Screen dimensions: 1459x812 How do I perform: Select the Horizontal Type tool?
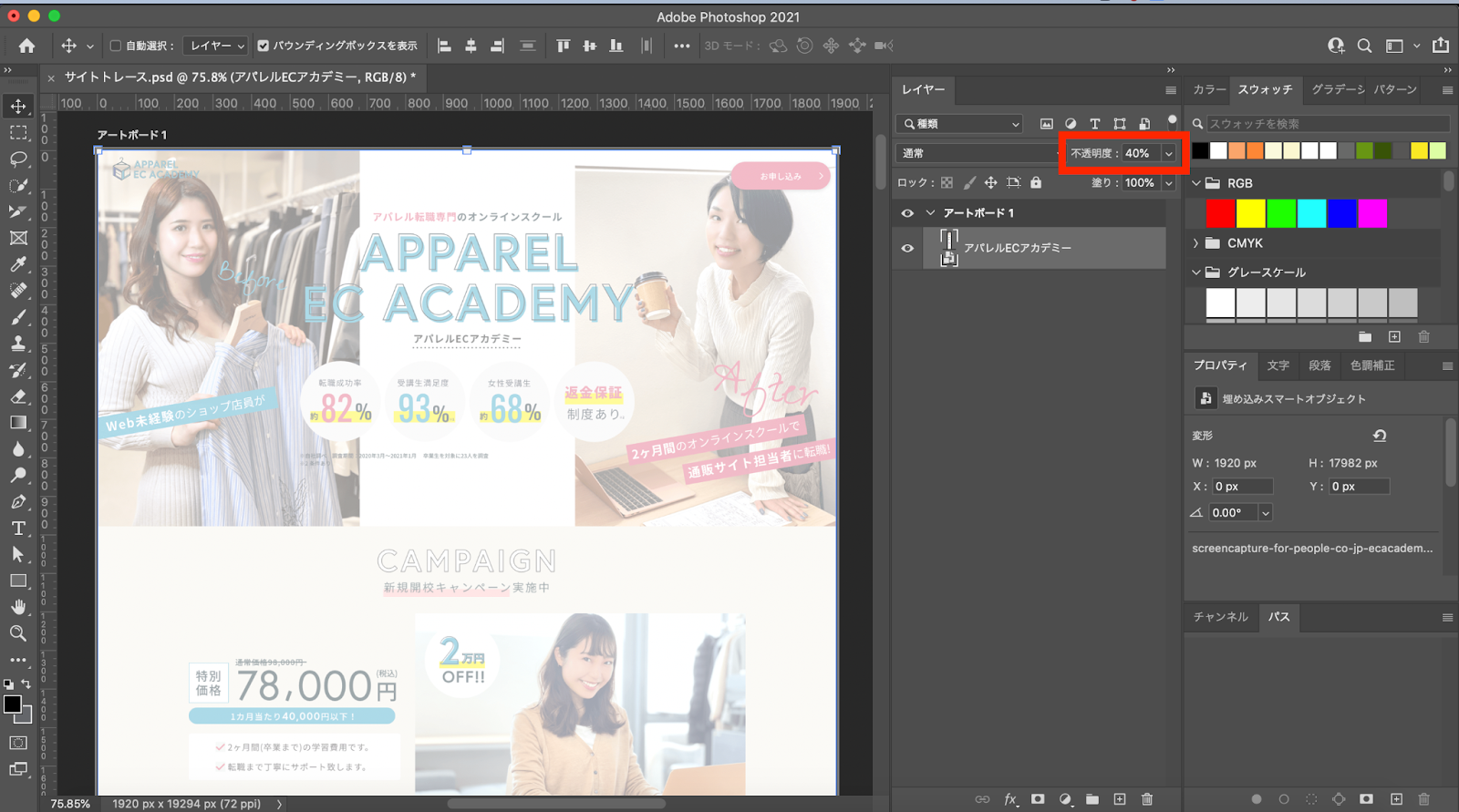18,529
